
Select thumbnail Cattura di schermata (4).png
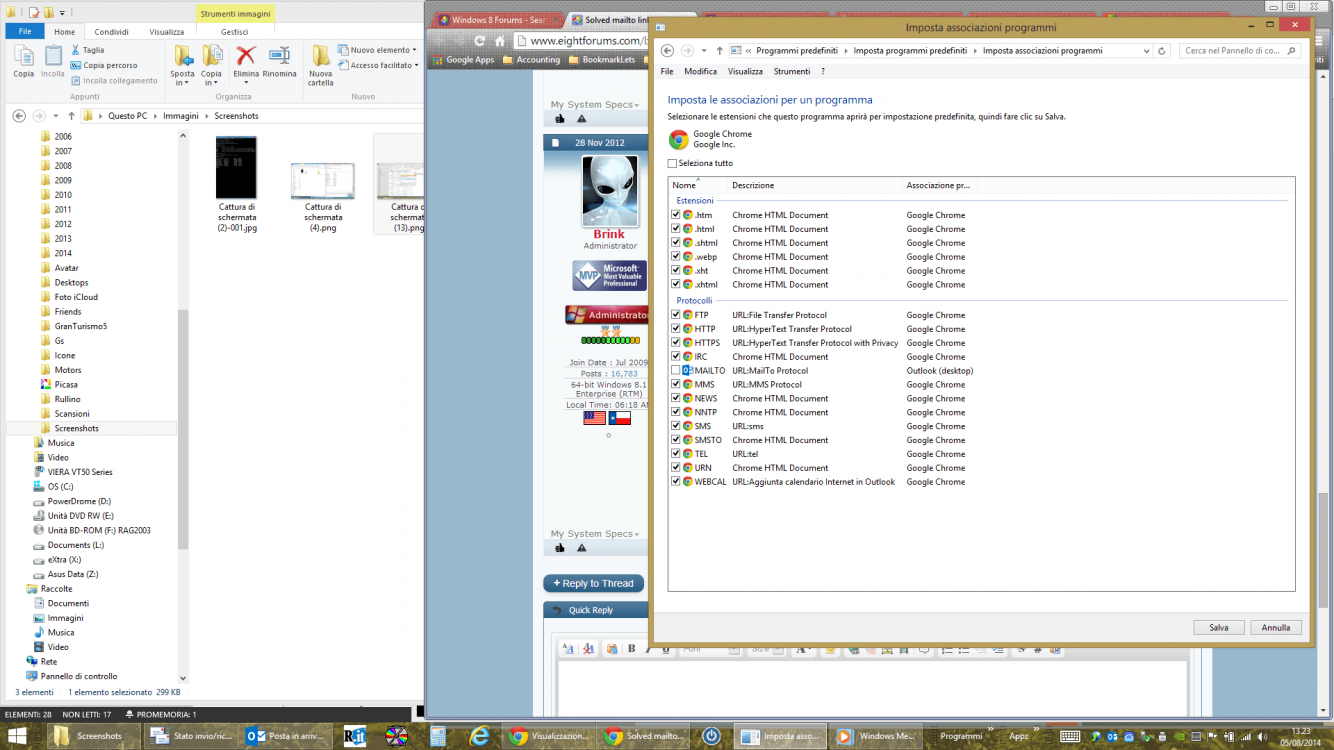click(323, 198)
